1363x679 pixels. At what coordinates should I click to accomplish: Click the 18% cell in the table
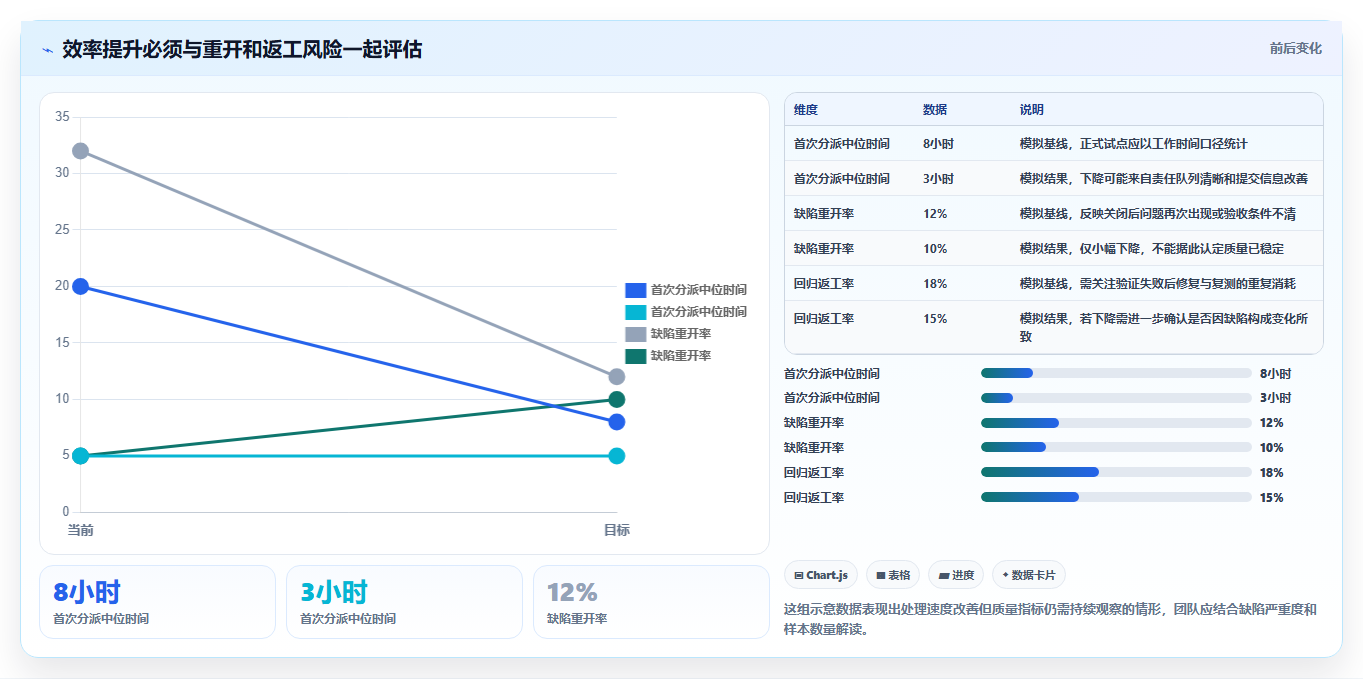(x=935, y=284)
